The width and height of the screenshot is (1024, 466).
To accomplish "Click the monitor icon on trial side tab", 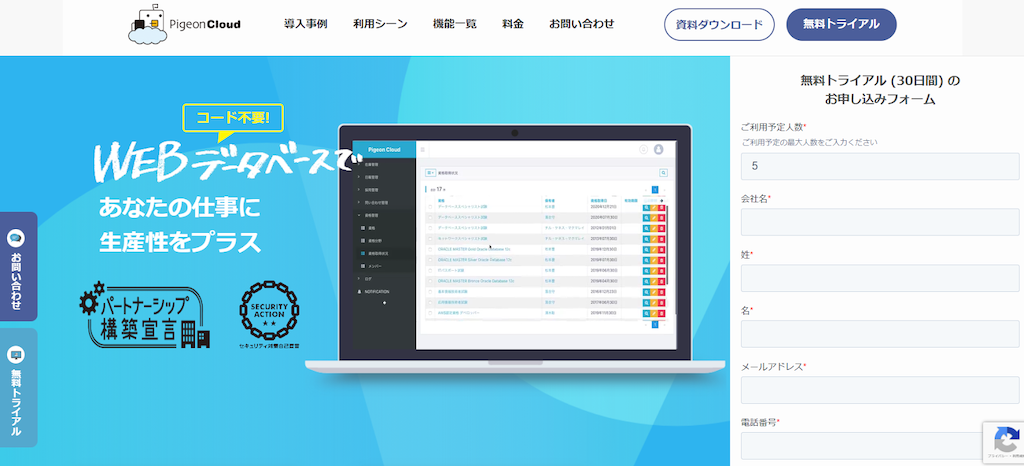I will click(x=16, y=355).
